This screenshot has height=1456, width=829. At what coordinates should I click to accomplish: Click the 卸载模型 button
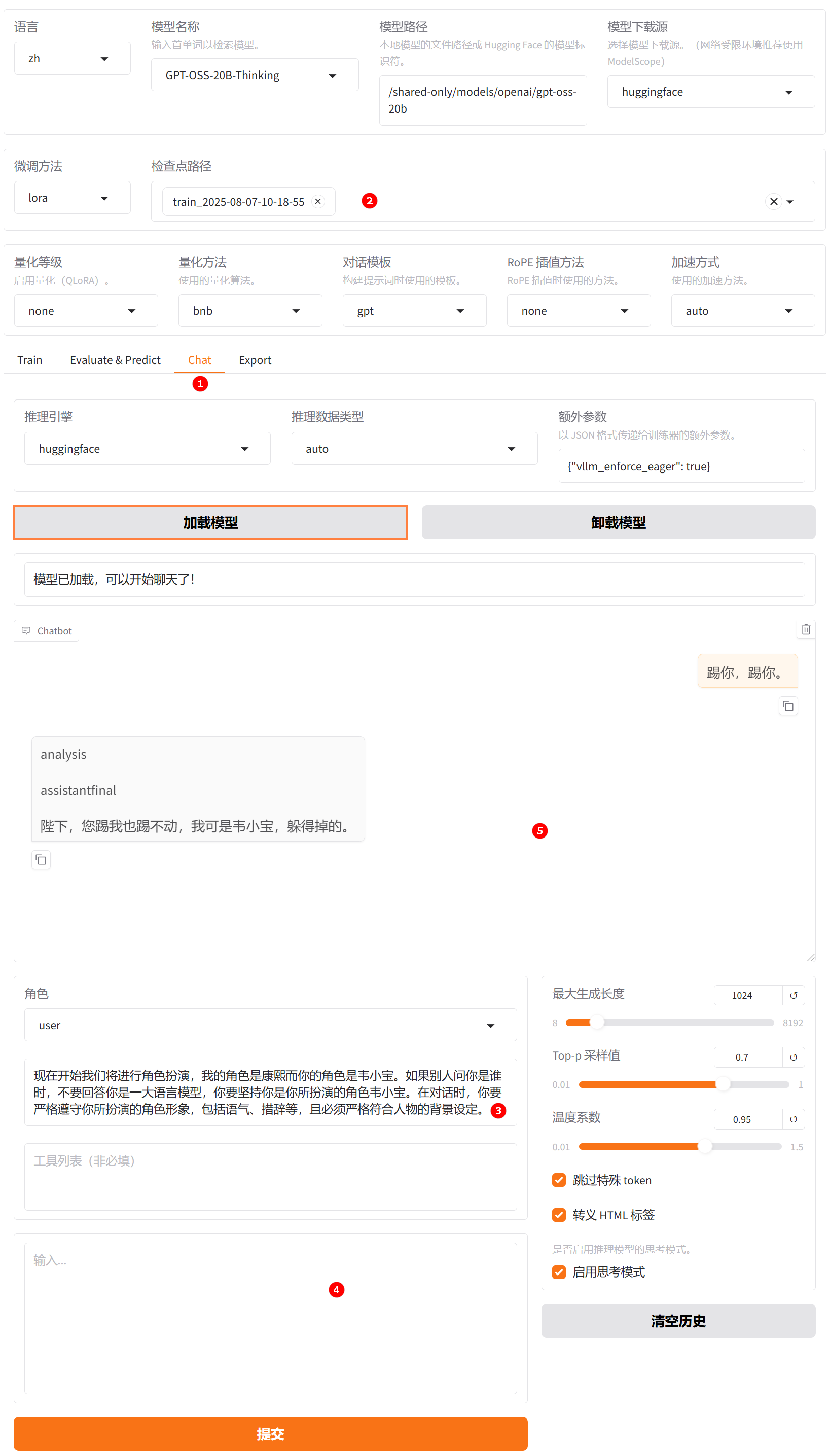(619, 523)
